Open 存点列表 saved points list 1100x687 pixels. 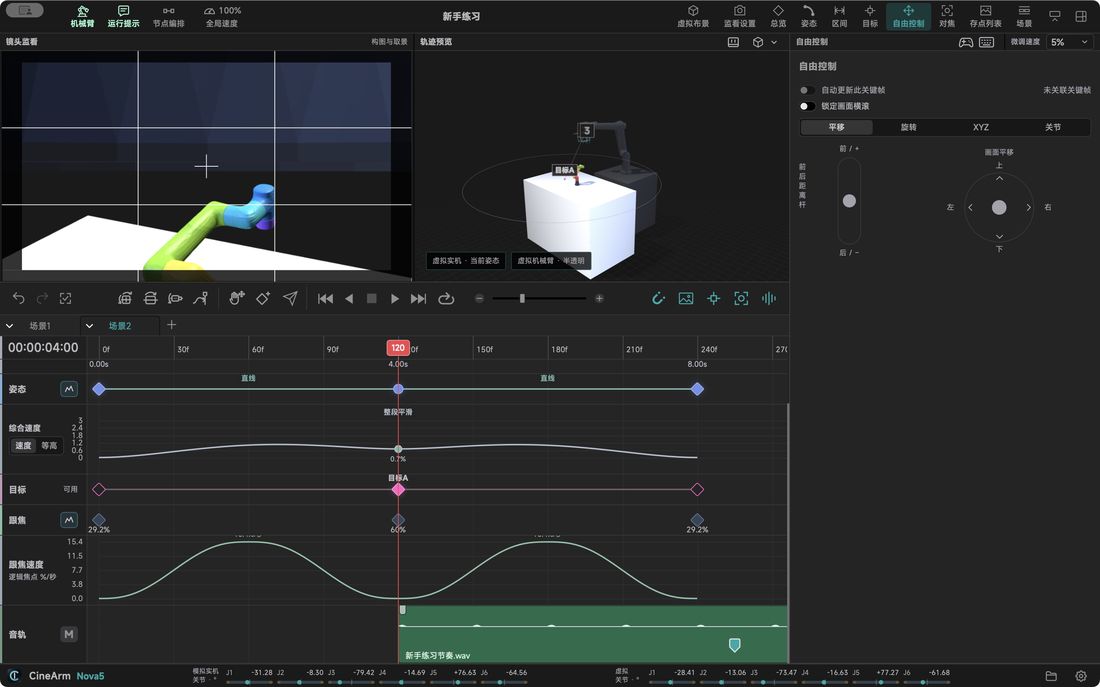986,16
